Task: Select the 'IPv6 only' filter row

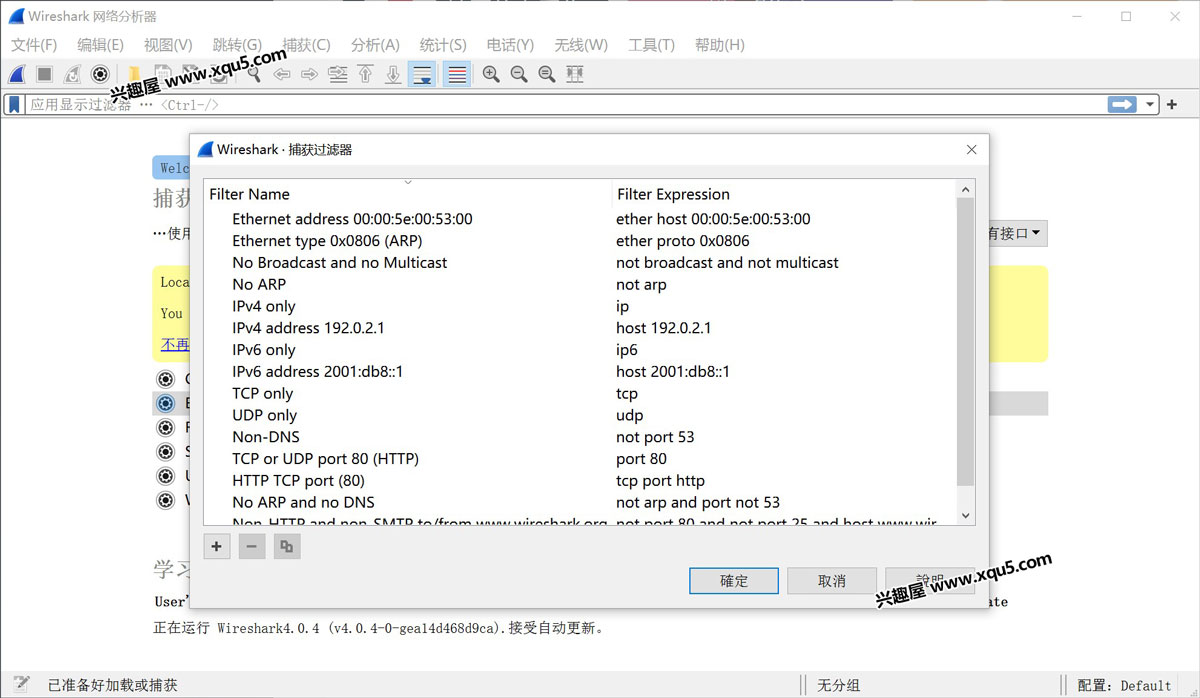Action: click(x=580, y=350)
